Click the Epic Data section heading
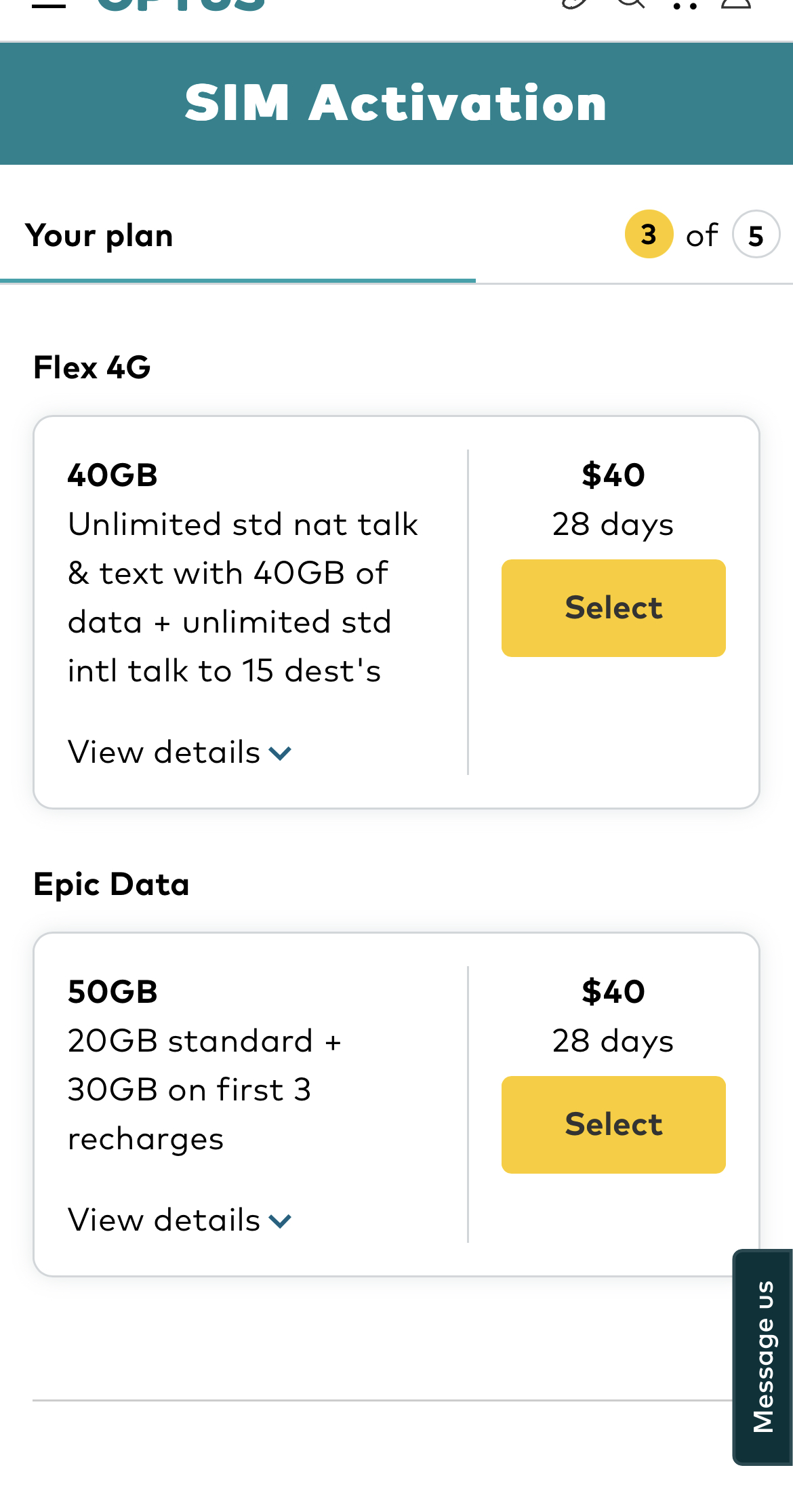 click(x=111, y=884)
